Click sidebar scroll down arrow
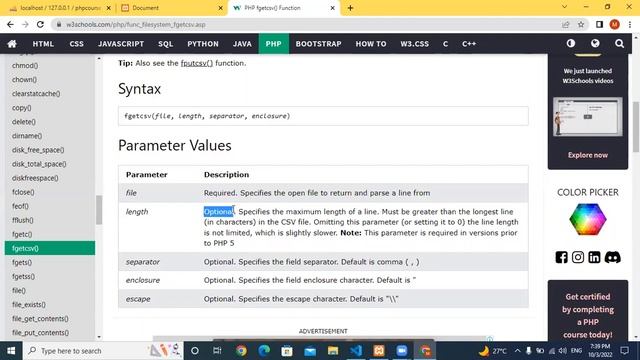The width and height of the screenshot is (640, 360). 99,337
